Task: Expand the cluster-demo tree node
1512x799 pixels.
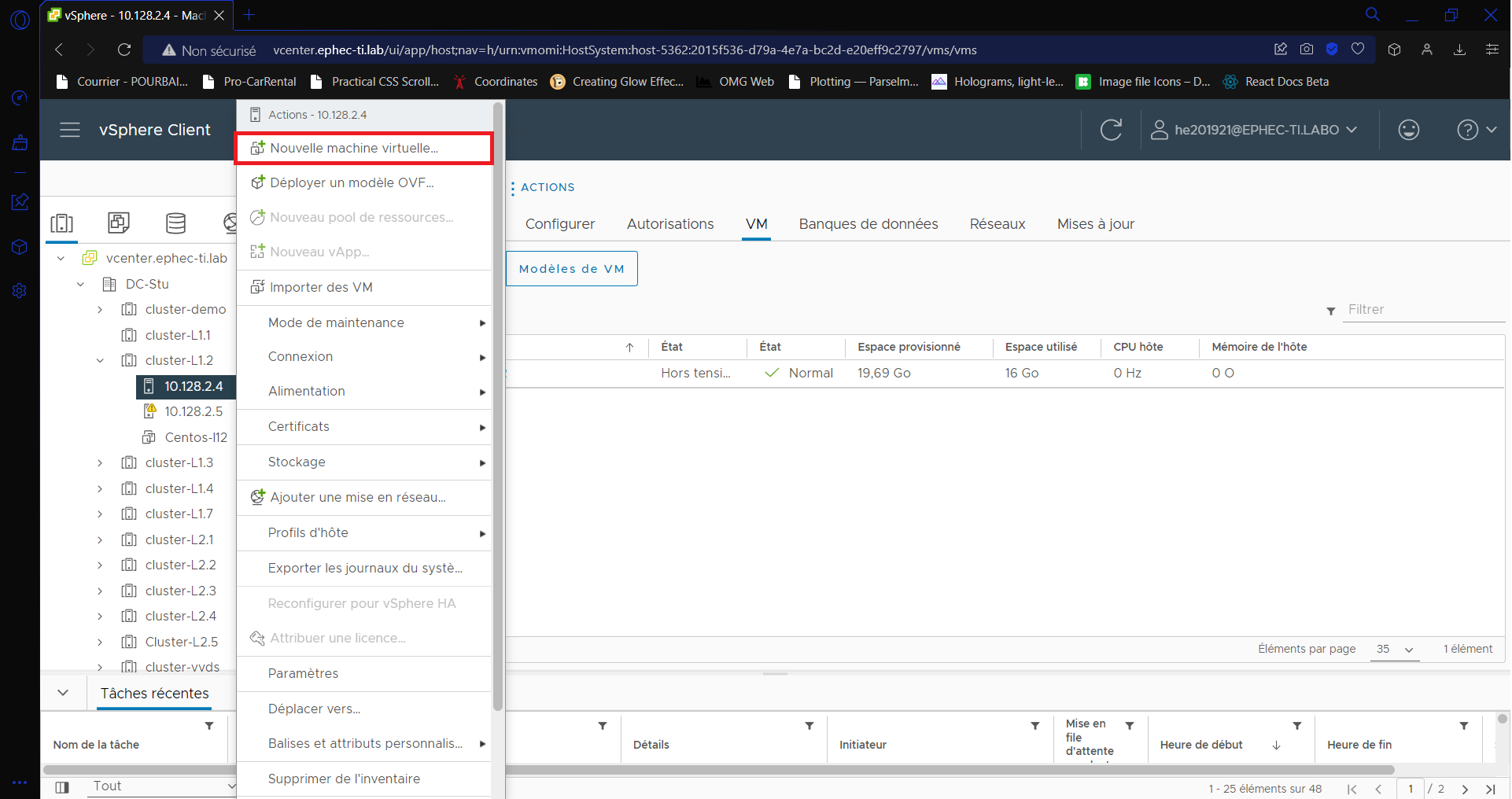Action: (100, 309)
